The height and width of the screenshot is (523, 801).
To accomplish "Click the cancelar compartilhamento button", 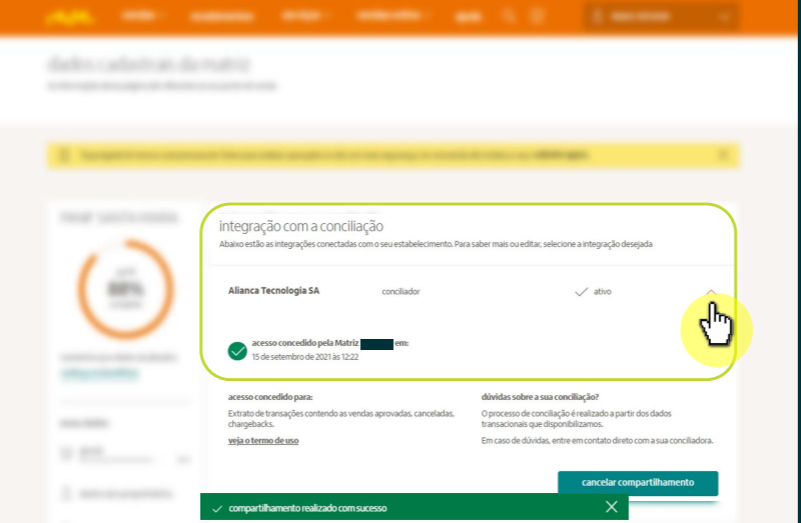I will tap(637, 482).
